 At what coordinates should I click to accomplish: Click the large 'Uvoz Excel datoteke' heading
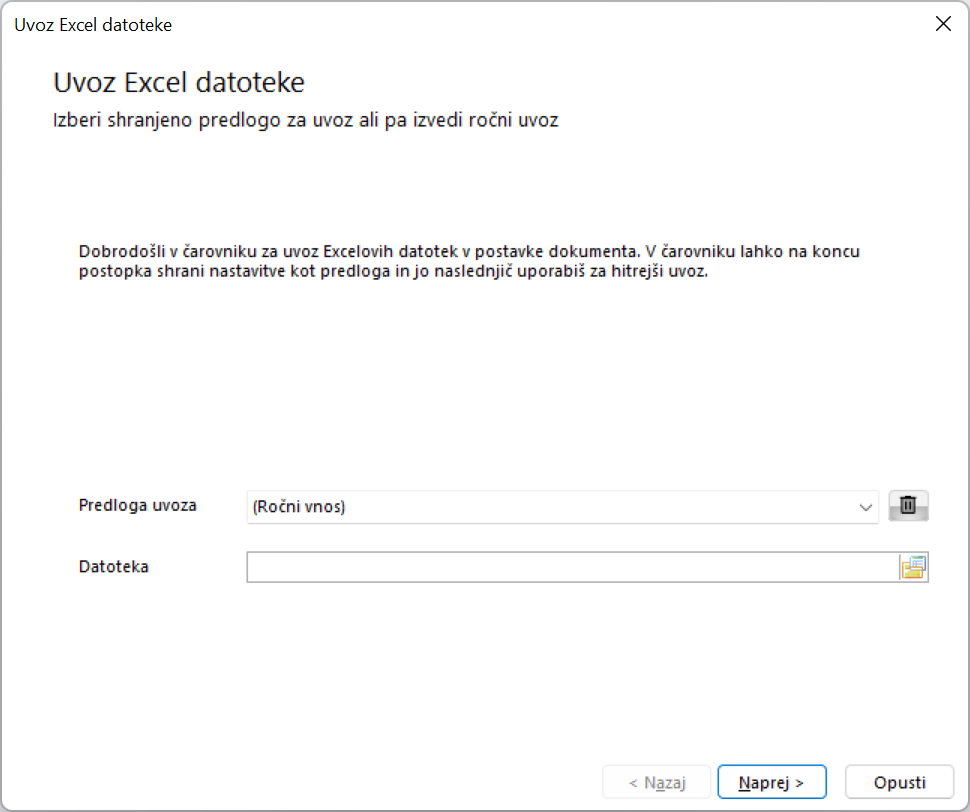tap(179, 82)
